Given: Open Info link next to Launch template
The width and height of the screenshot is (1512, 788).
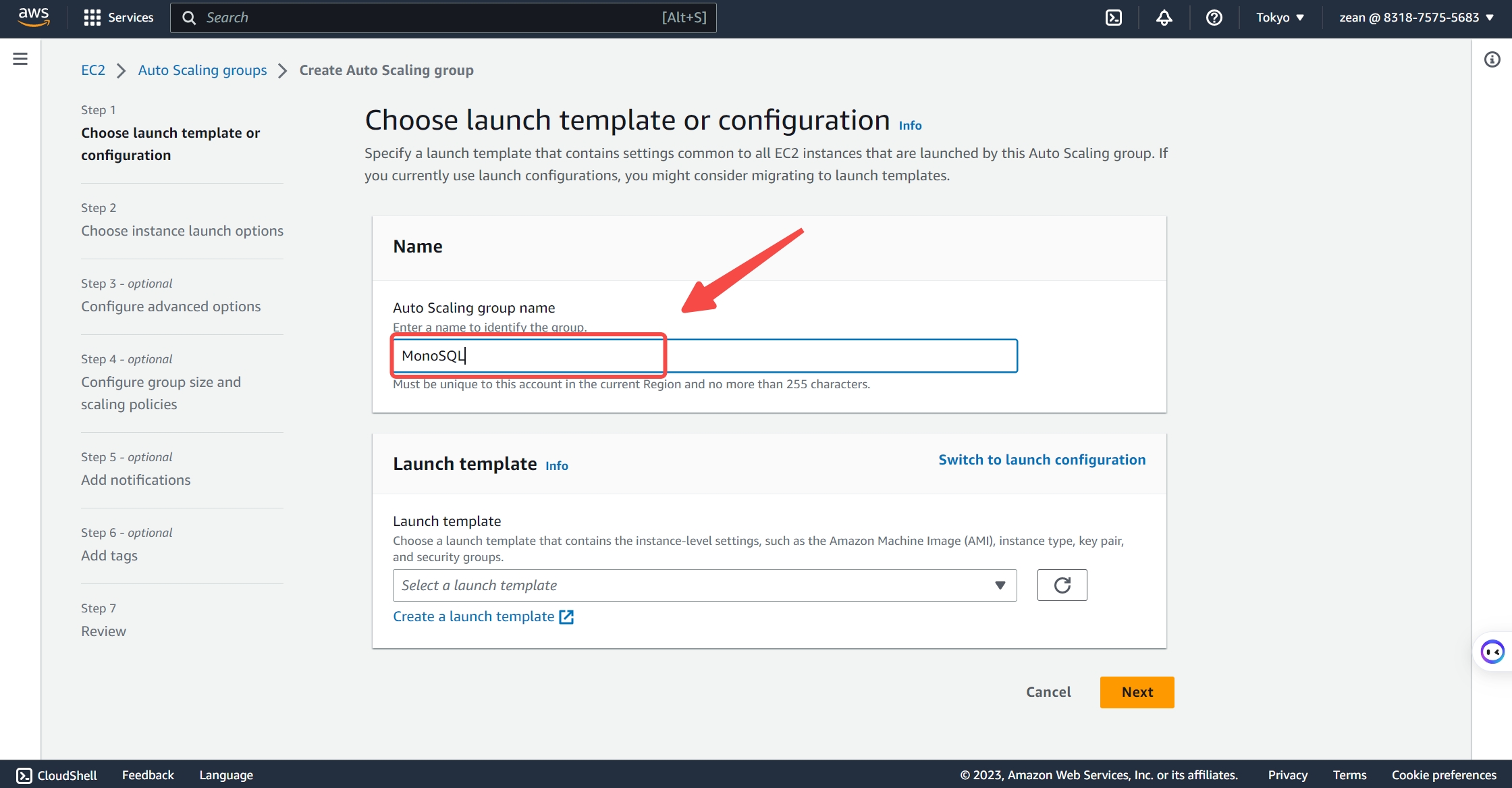Looking at the screenshot, I should [557, 466].
